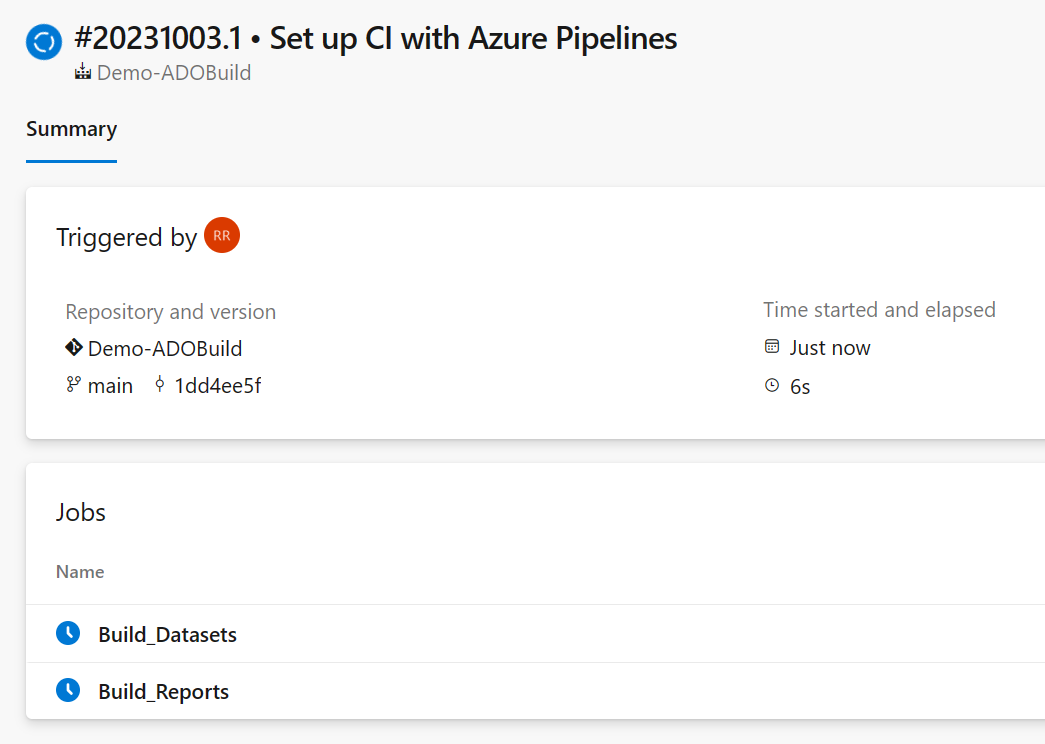Click the branch icon next to main
Image resolution: width=1045 pixels, height=744 pixels.
(74, 385)
